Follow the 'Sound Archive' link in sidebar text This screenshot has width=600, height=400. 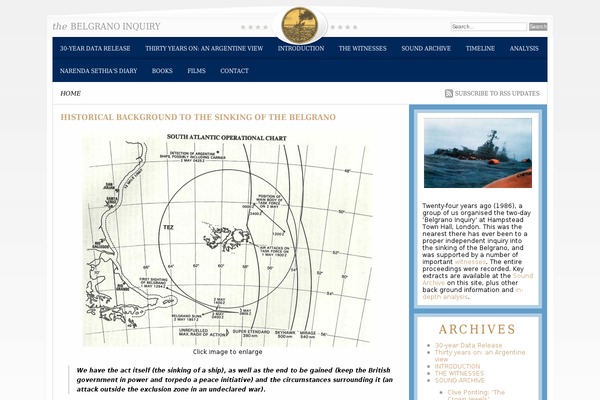(478, 279)
